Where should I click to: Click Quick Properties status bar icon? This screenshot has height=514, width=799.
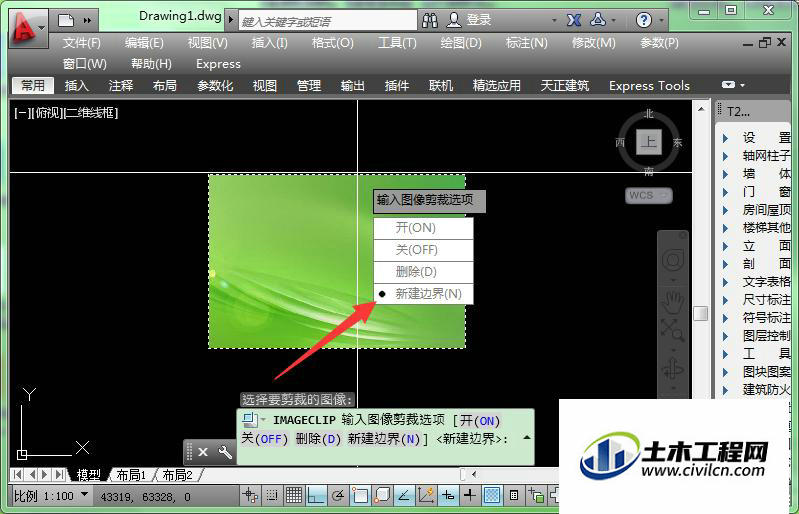(514, 495)
